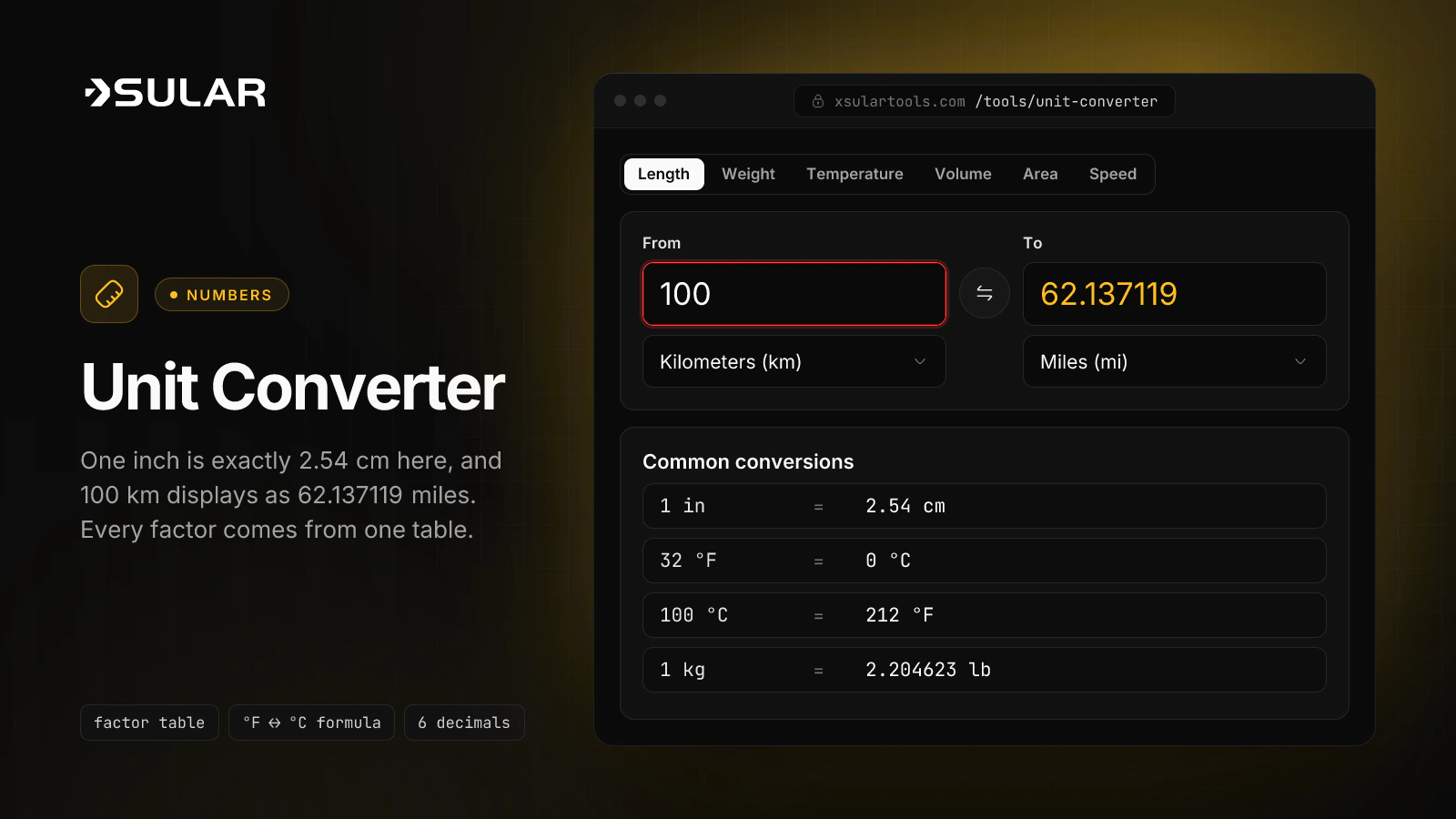1456x819 pixels.
Task: Open the Area tab
Action: [1040, 174]
